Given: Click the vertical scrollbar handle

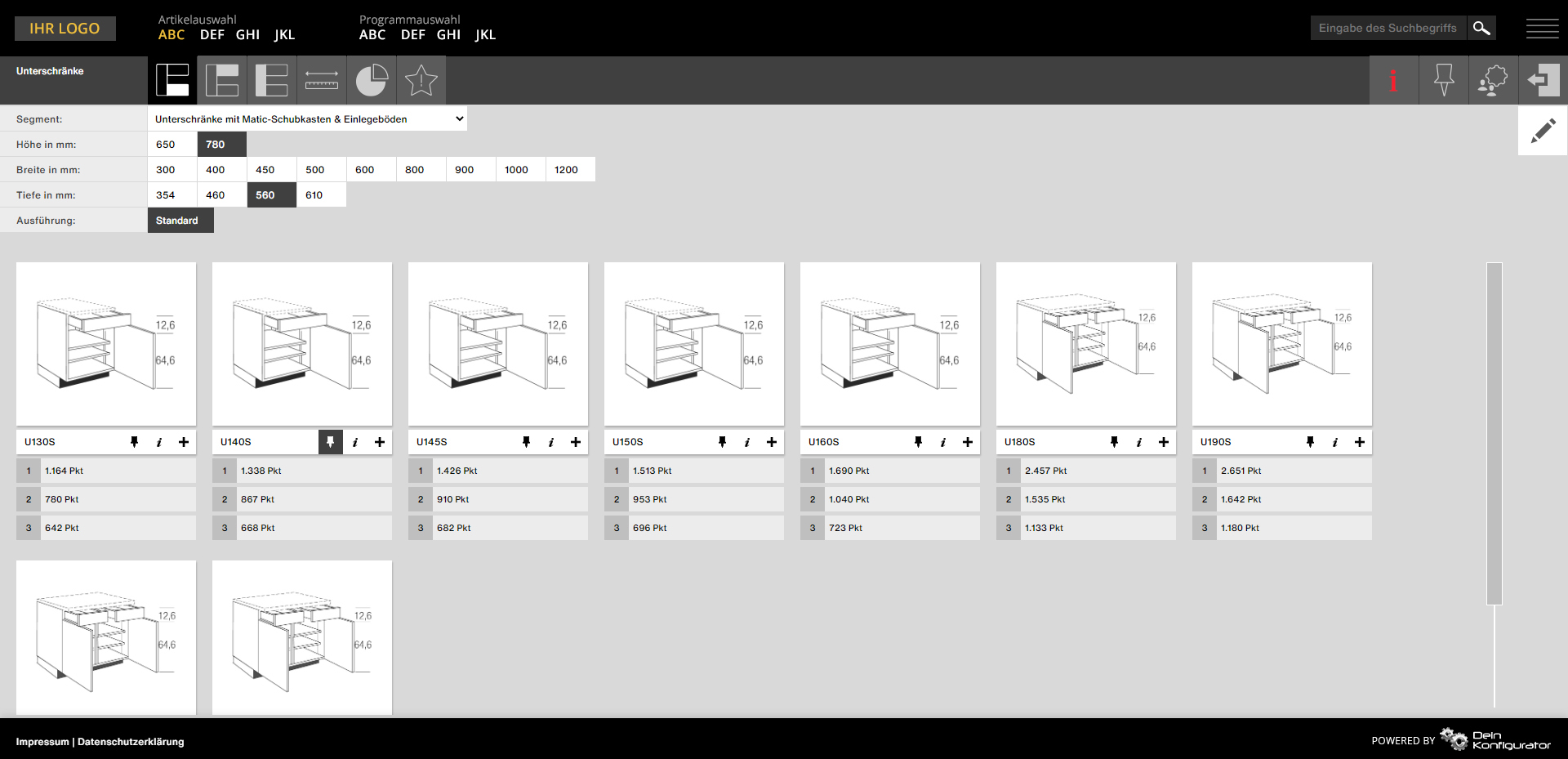Looking at the screenshot, I should click(x=1494, y=433).
